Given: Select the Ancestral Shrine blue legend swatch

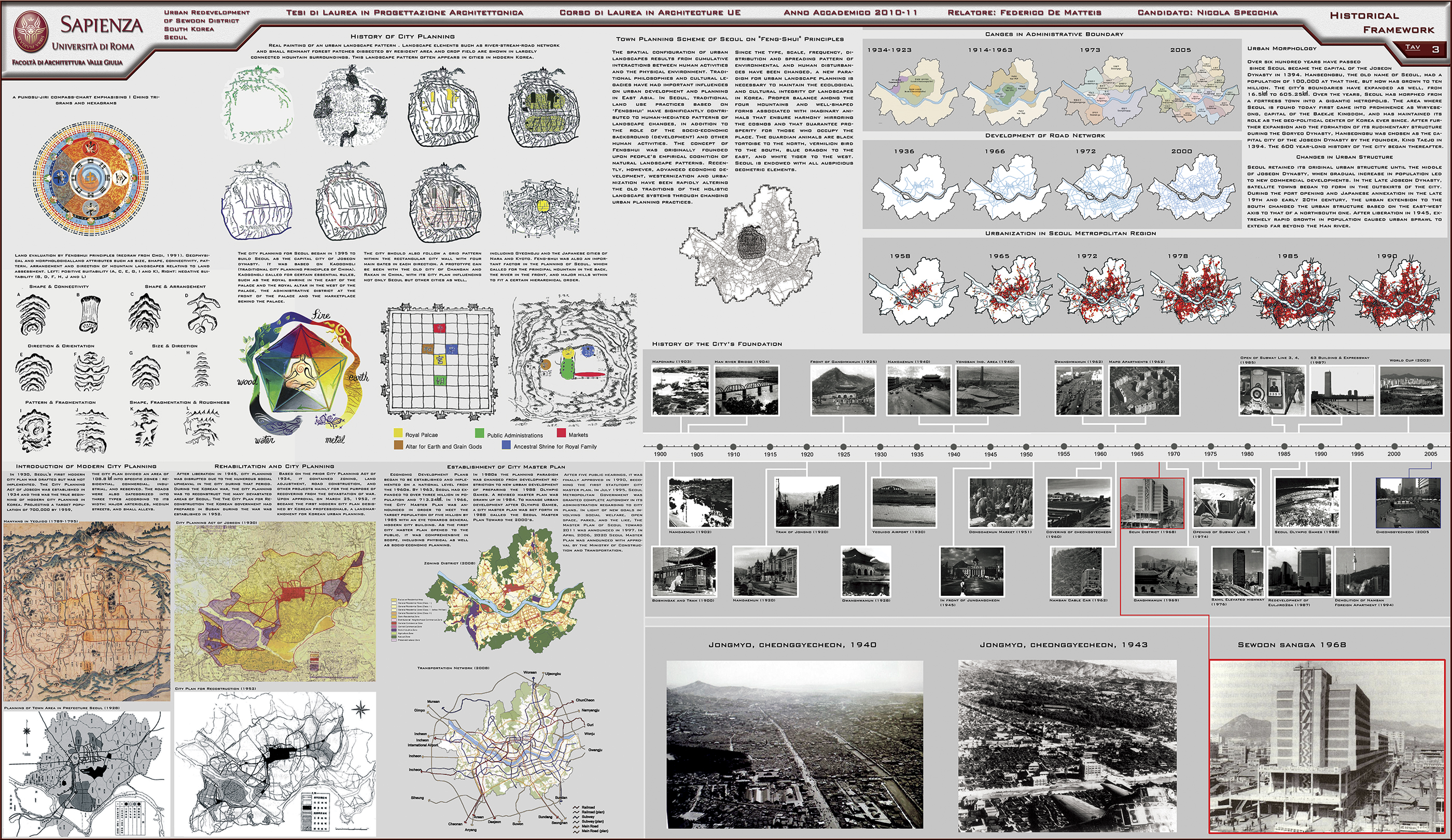Looking at the screenshot, I should [x=506, y=445].
